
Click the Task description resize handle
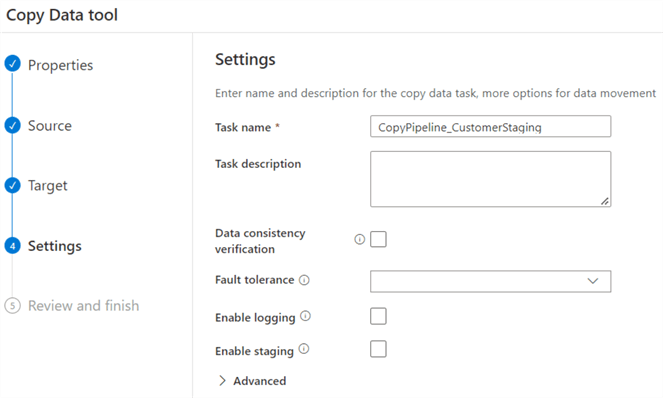[x=605, y=201]
